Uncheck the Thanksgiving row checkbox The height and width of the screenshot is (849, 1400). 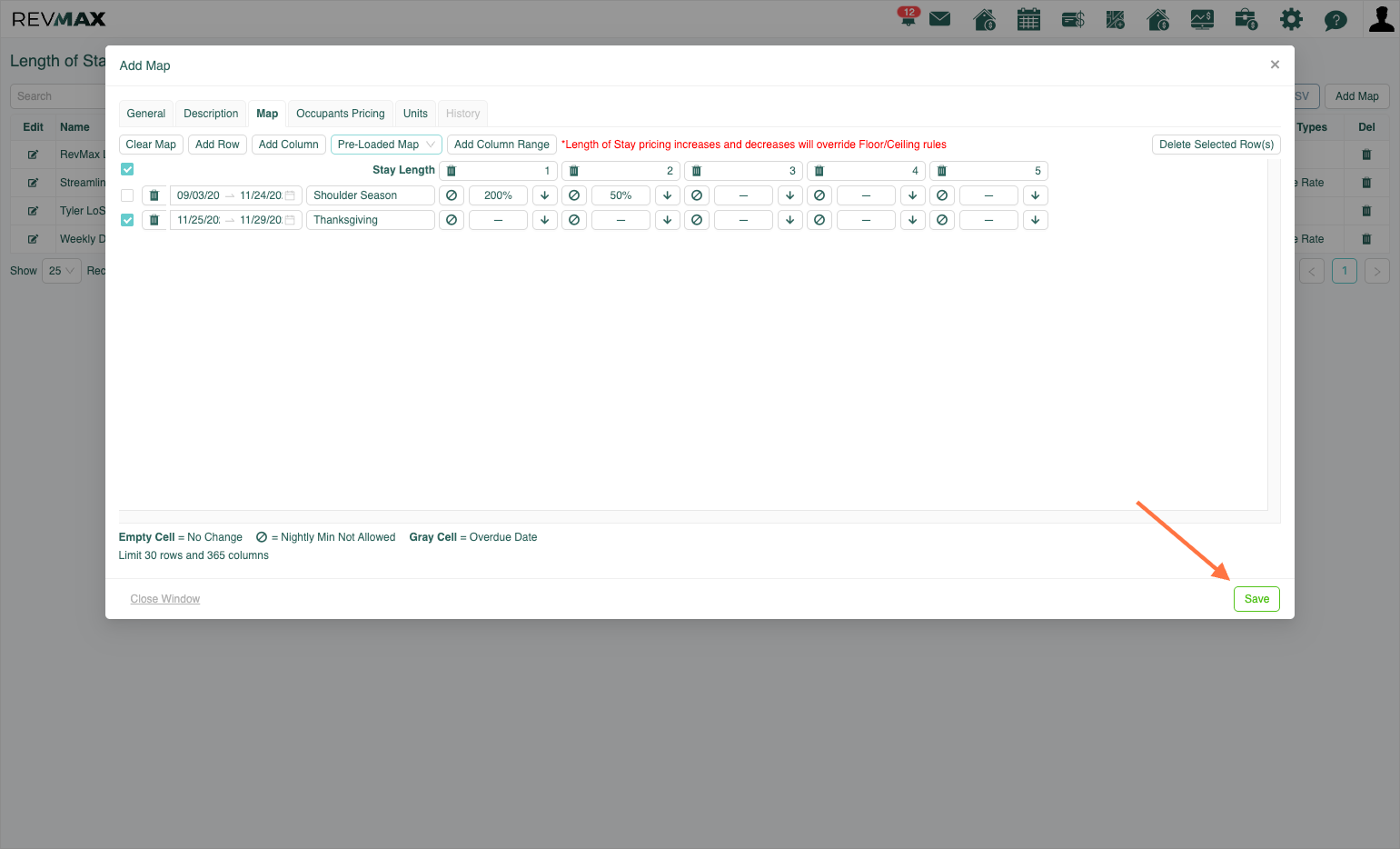(x=127, y=220)
